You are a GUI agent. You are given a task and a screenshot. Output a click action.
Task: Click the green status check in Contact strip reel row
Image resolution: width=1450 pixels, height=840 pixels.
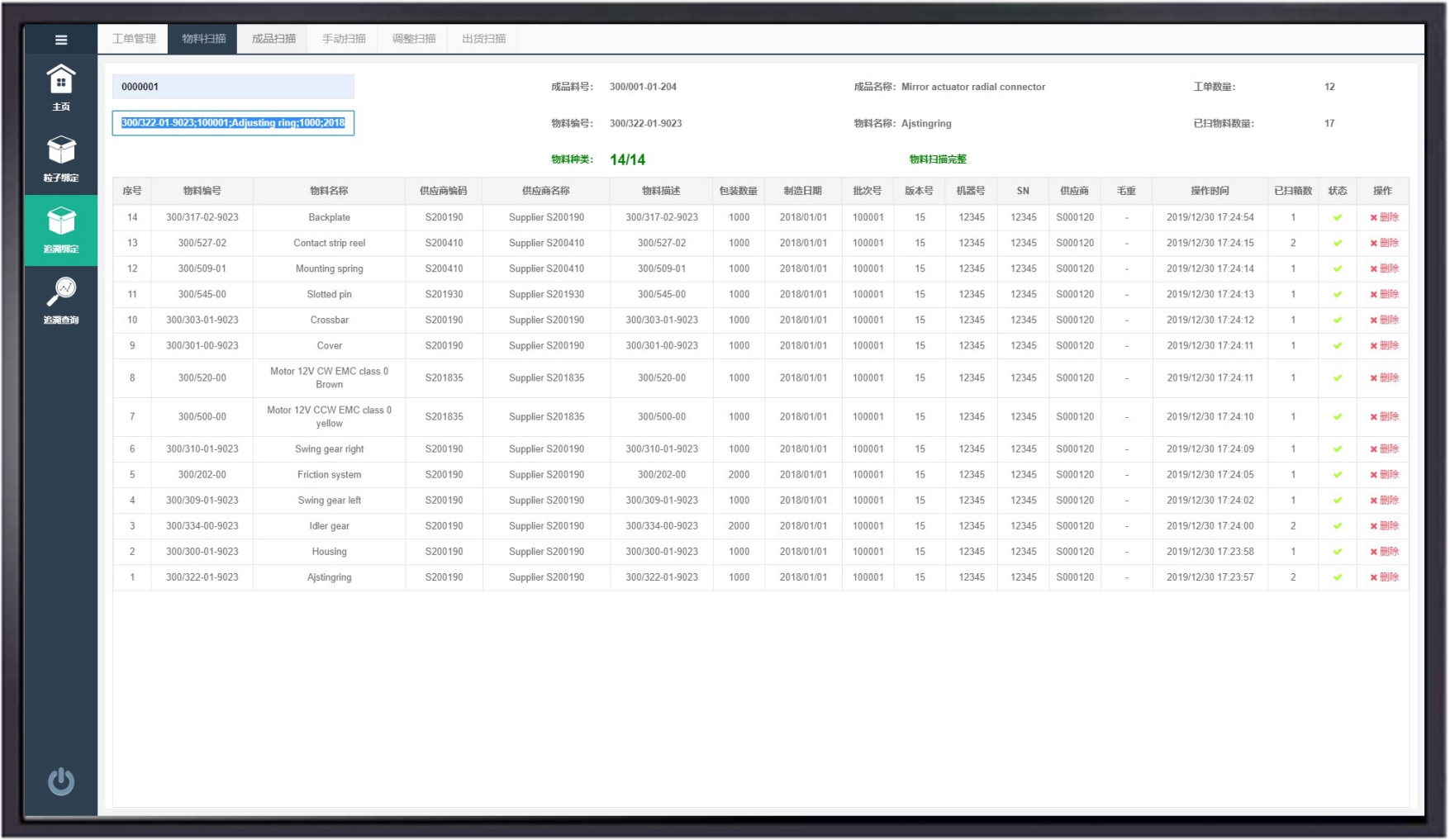coord(1338,243)
